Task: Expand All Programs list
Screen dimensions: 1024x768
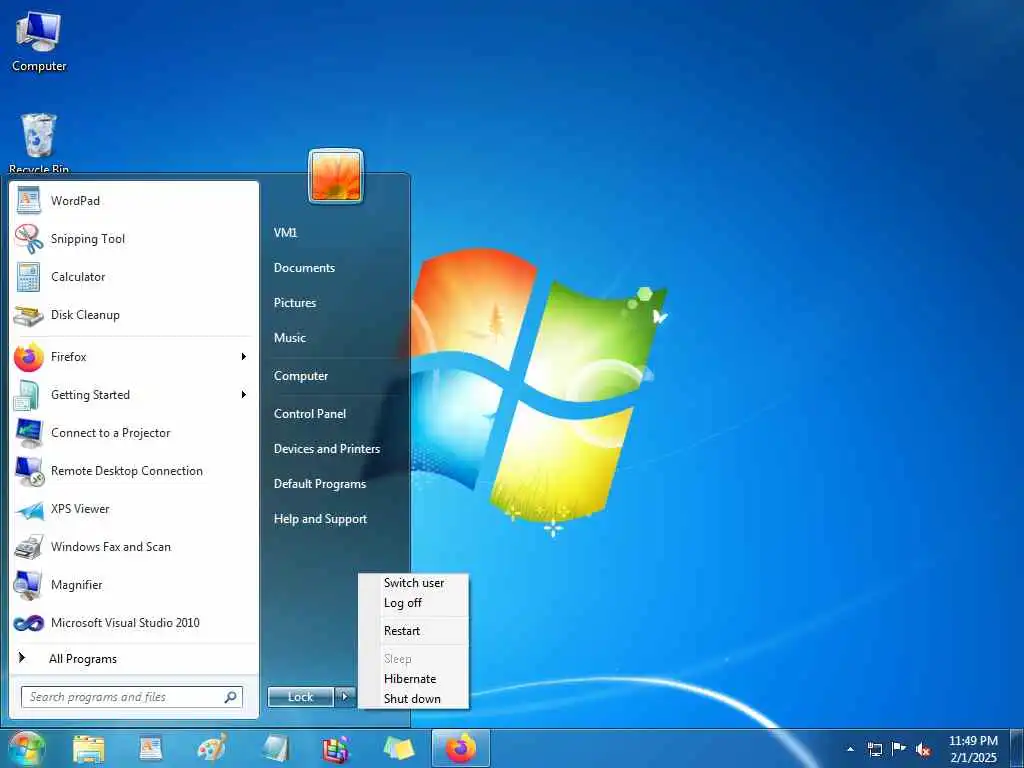Action: pos(134,658)
